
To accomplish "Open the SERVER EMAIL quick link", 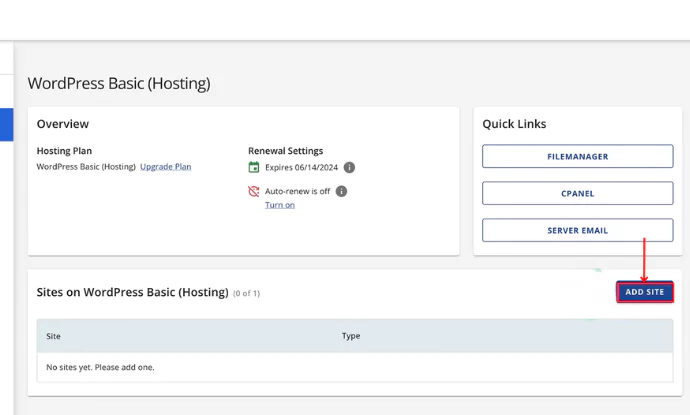I will click(x=577, y=230).
